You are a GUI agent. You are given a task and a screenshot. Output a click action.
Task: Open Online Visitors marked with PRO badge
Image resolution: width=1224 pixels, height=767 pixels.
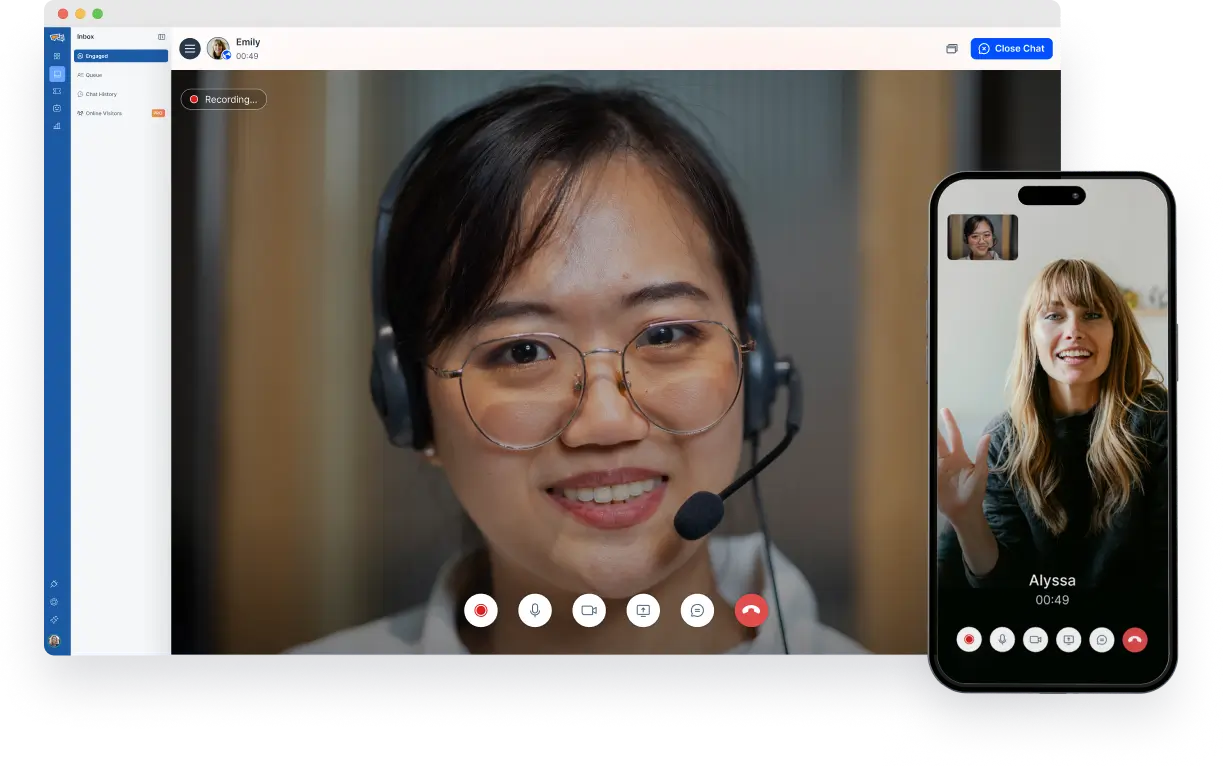103,113
